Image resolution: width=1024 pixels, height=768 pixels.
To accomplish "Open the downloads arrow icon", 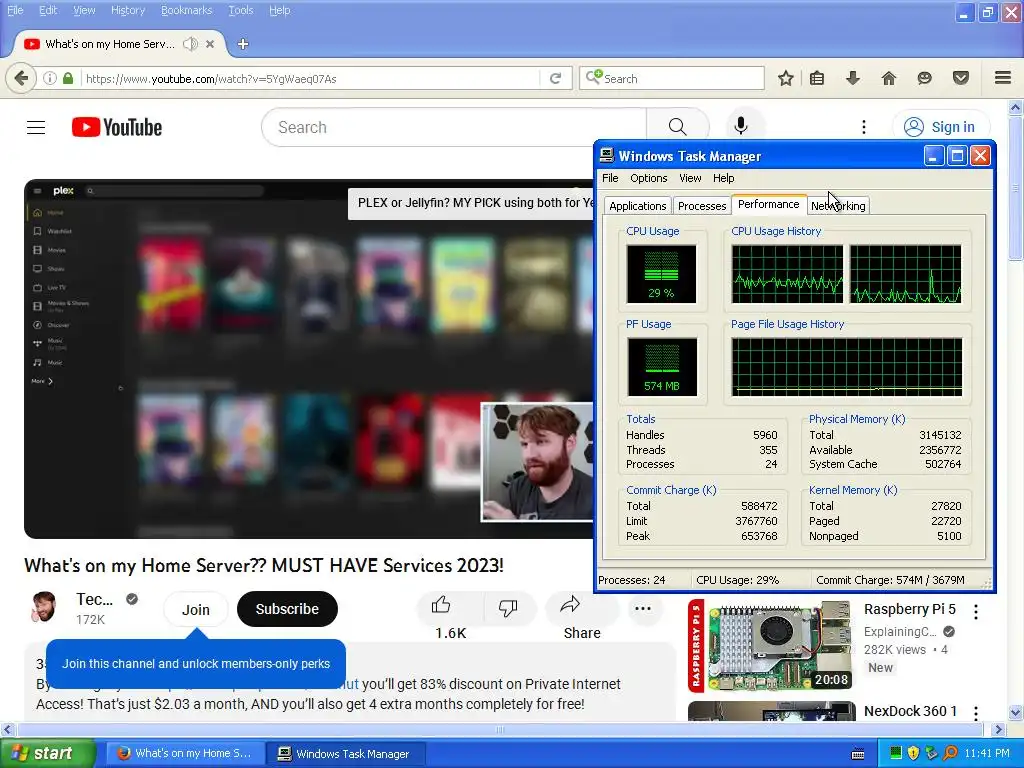I will coord(853,78).
